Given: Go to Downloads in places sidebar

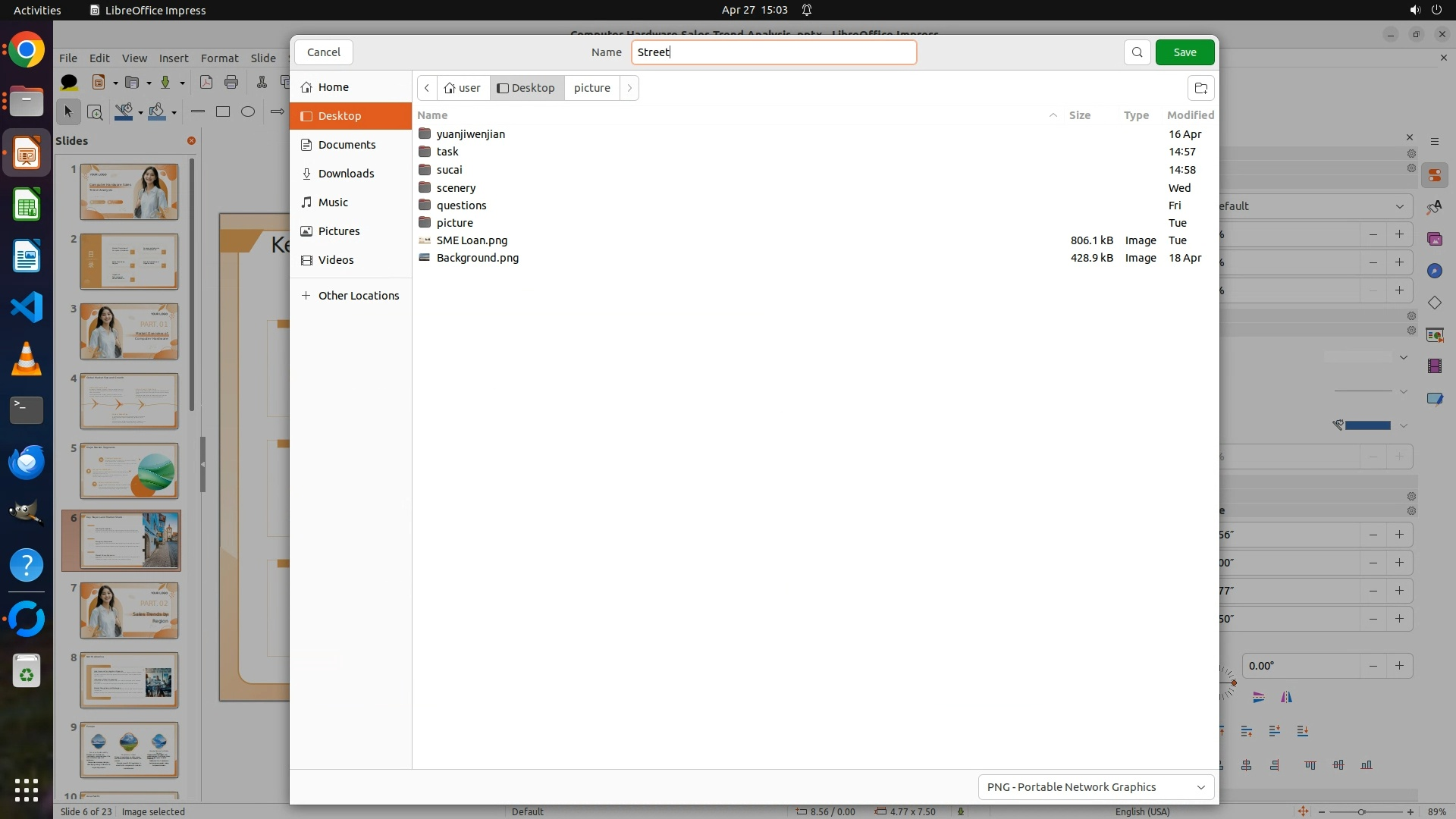Looking at the screenshot, I should (346, 174).
